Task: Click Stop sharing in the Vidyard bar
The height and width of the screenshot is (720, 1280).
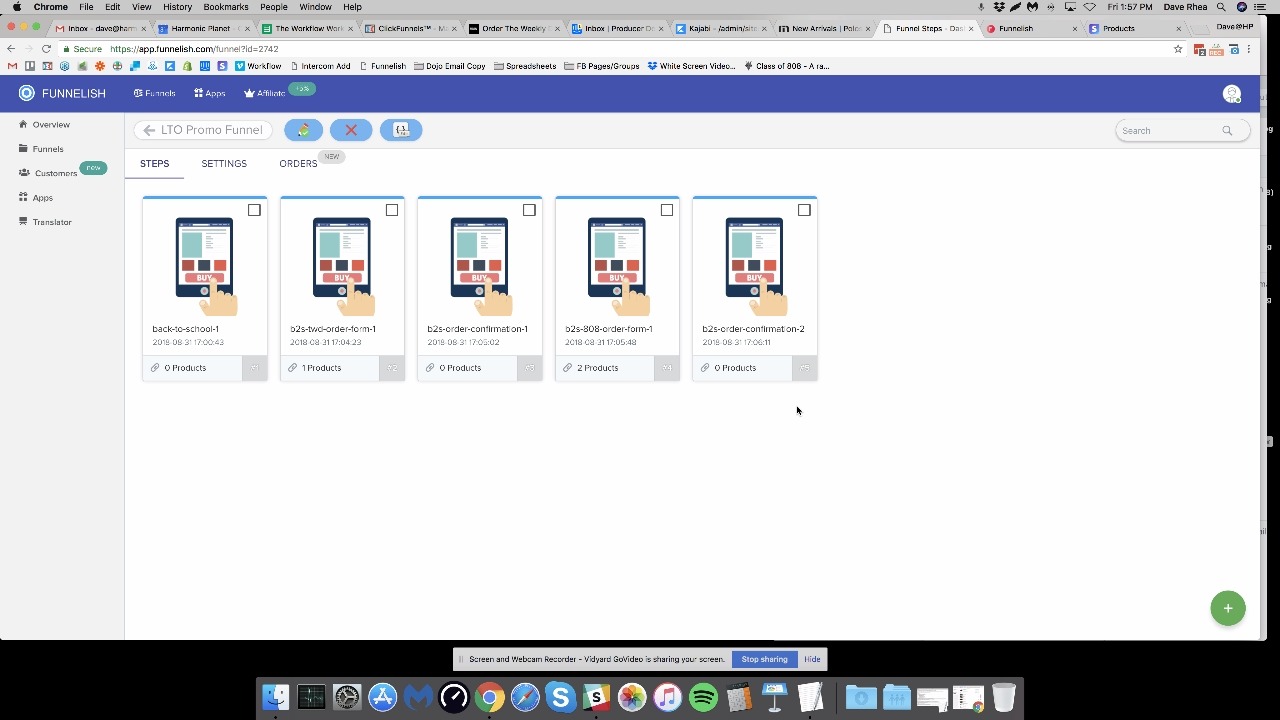Action: pyautogui.click(x=764, y=659)
